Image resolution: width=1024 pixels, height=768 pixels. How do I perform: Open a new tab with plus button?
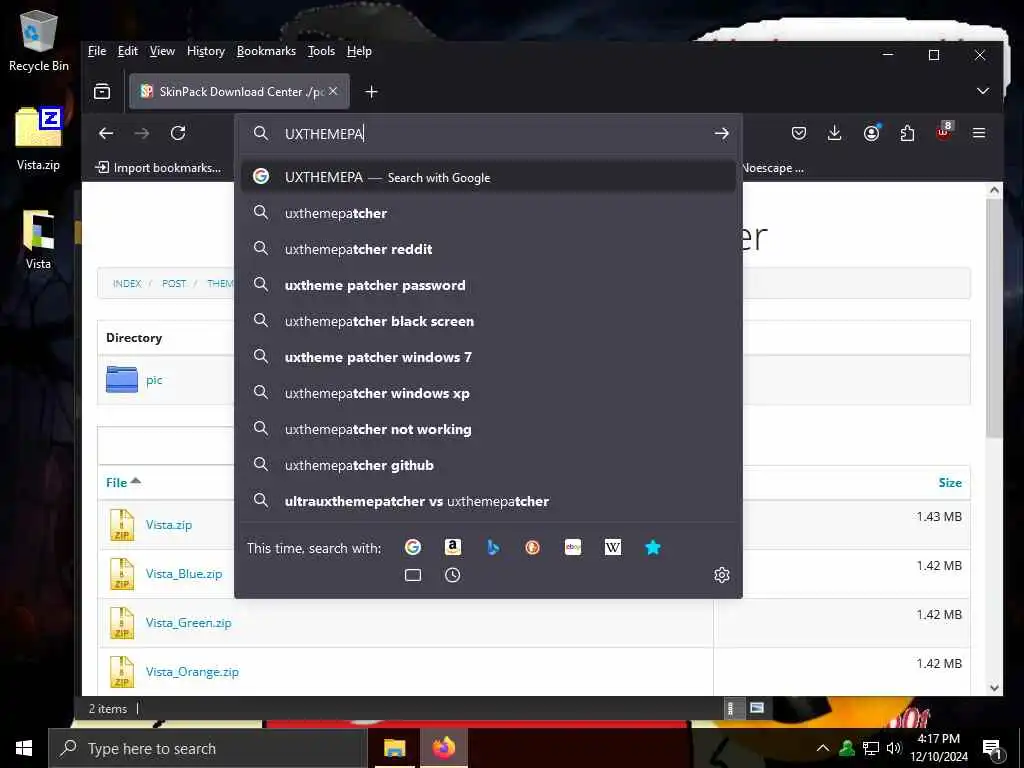[371, 92]
